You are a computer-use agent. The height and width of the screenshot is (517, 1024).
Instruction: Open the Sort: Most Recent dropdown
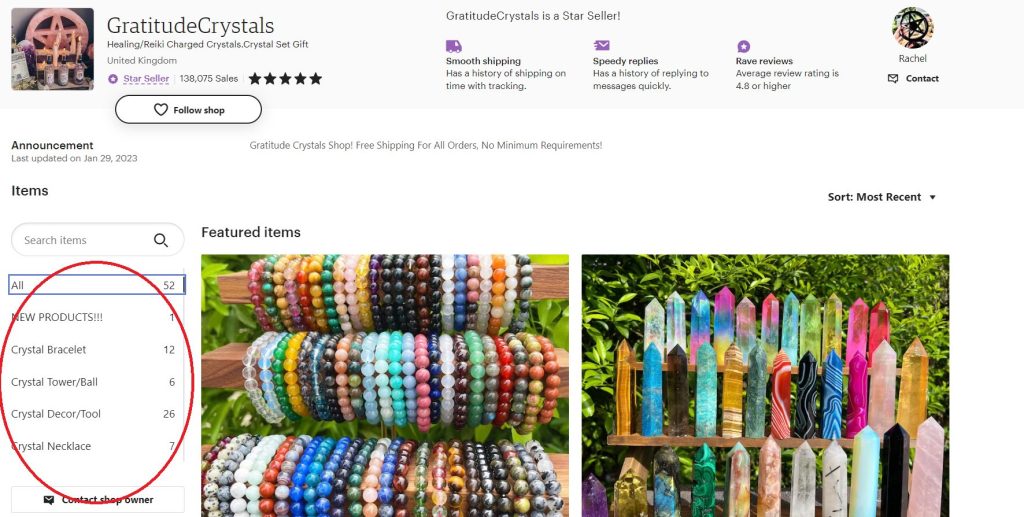882,197
